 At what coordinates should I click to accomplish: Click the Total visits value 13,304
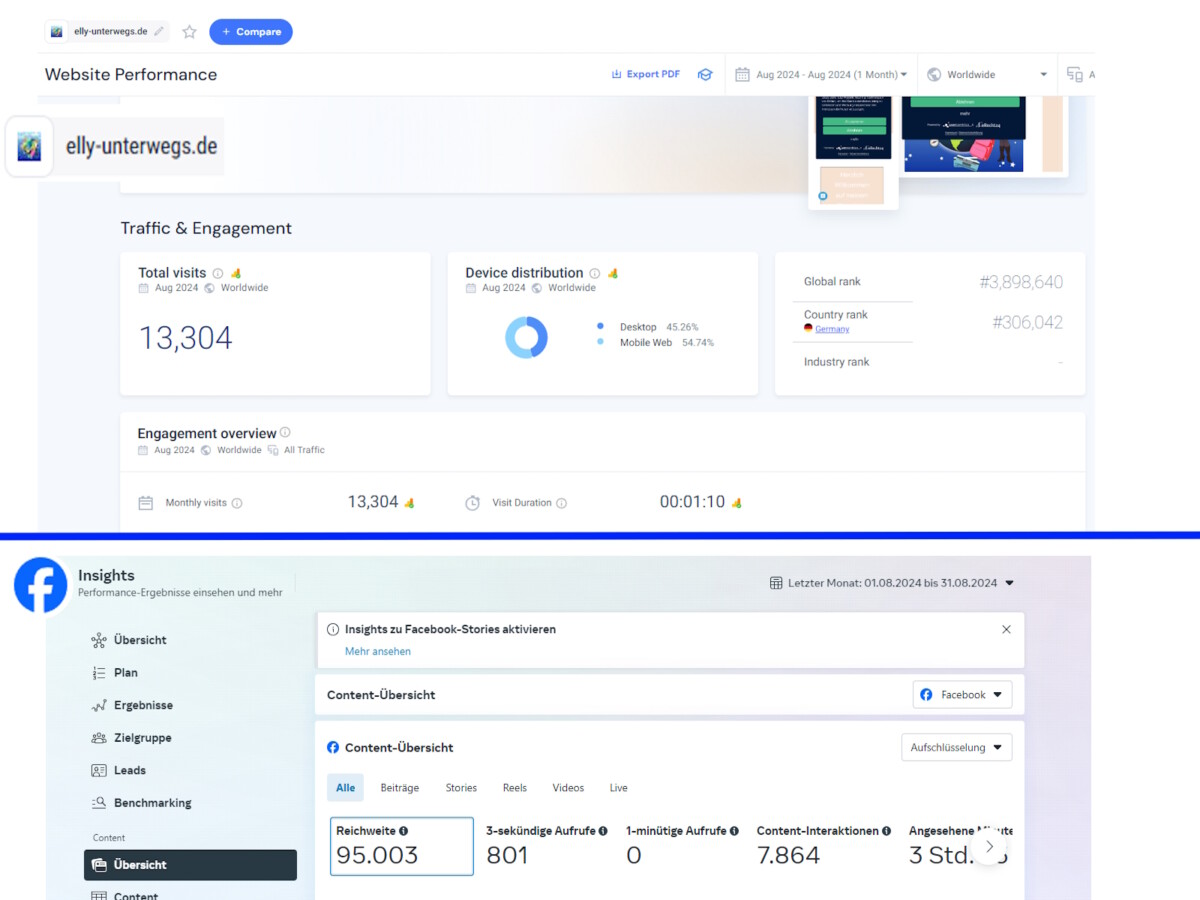185,338
